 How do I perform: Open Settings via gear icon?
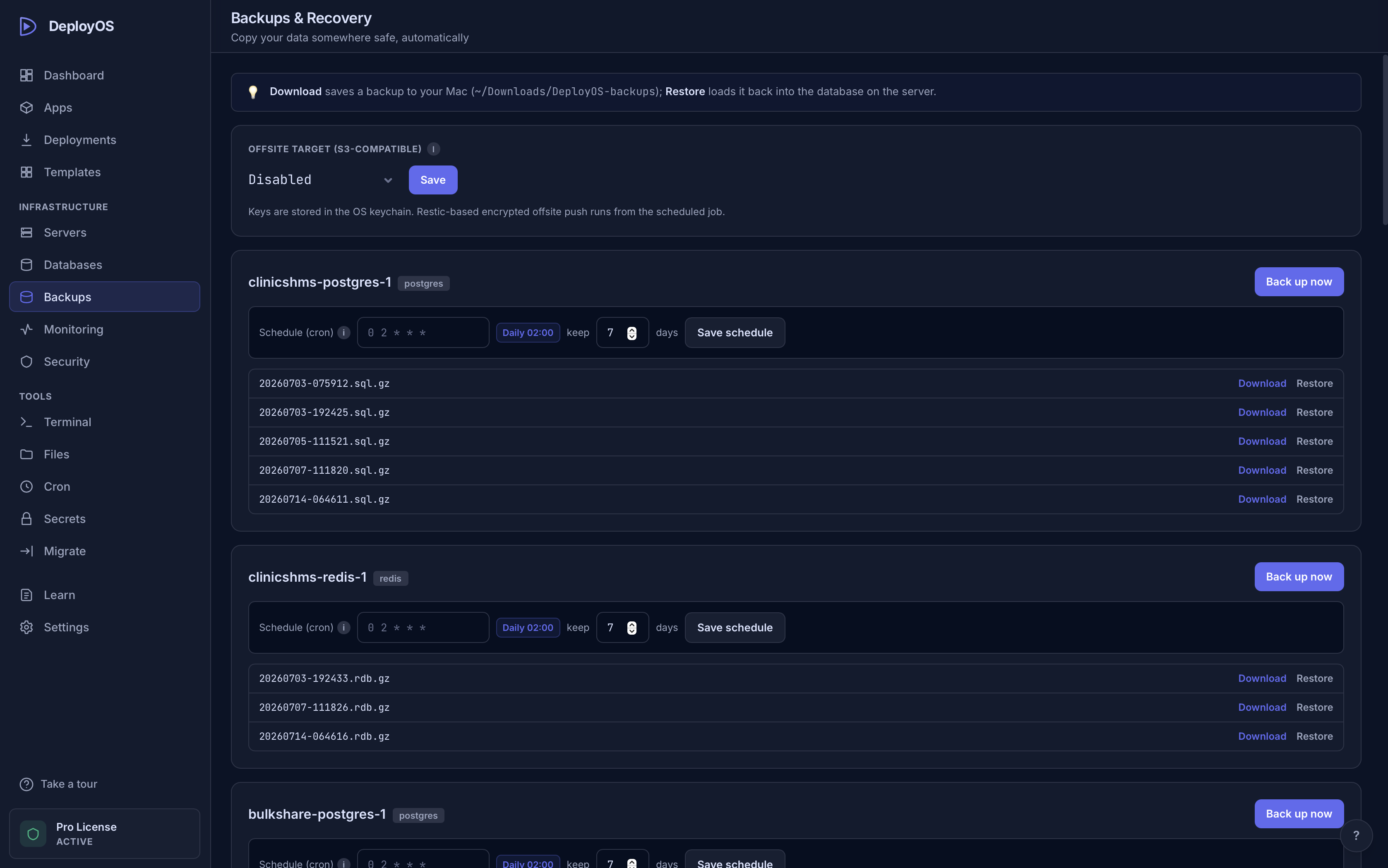(26, 627)
